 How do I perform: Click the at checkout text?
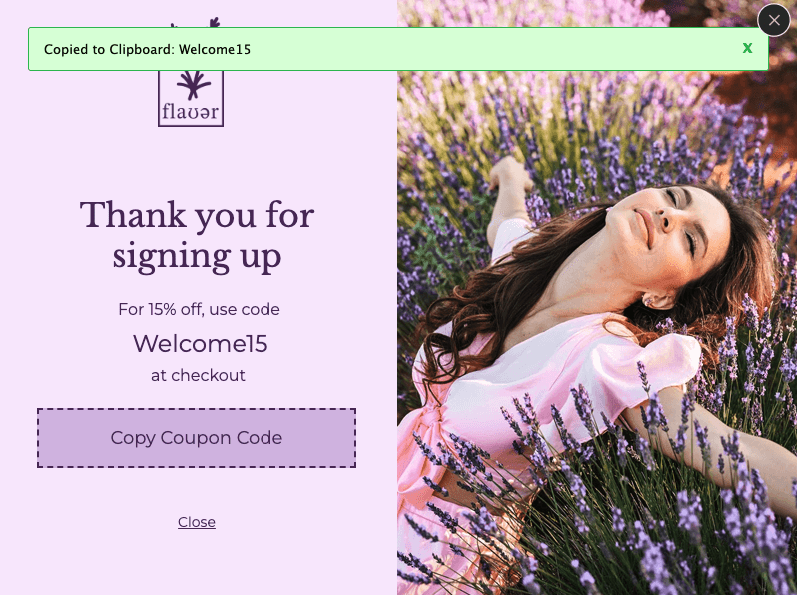coord(198,375)
